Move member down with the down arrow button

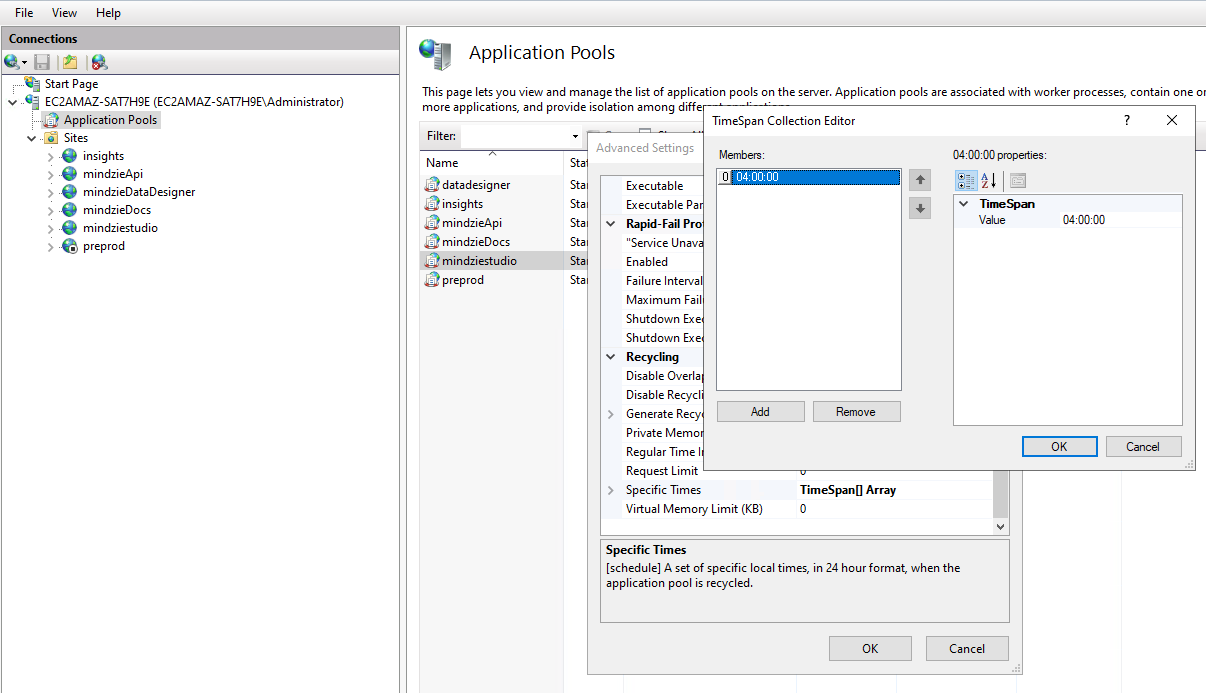(x=921, y=209)
